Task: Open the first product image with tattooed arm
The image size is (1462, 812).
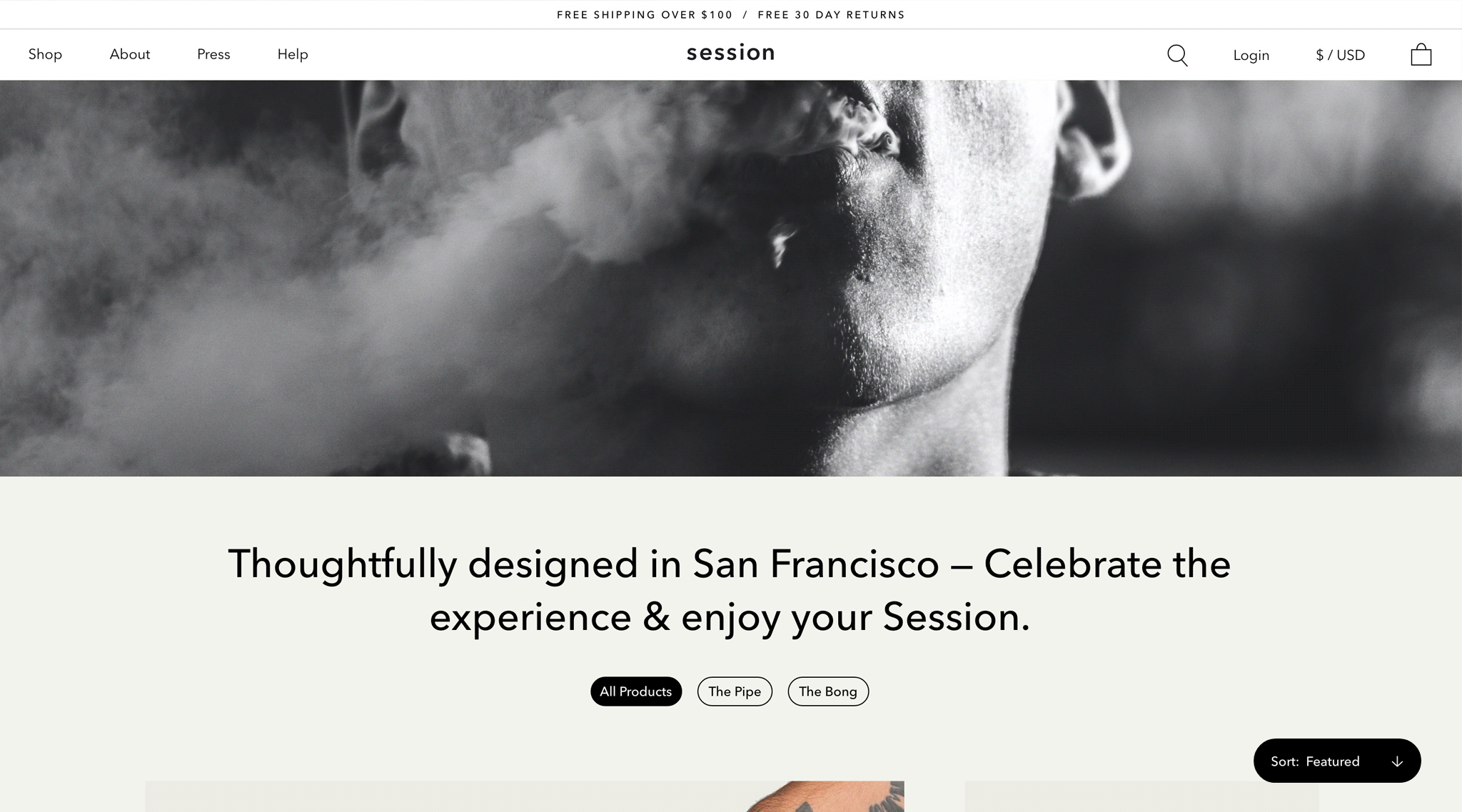Action: 525,796
